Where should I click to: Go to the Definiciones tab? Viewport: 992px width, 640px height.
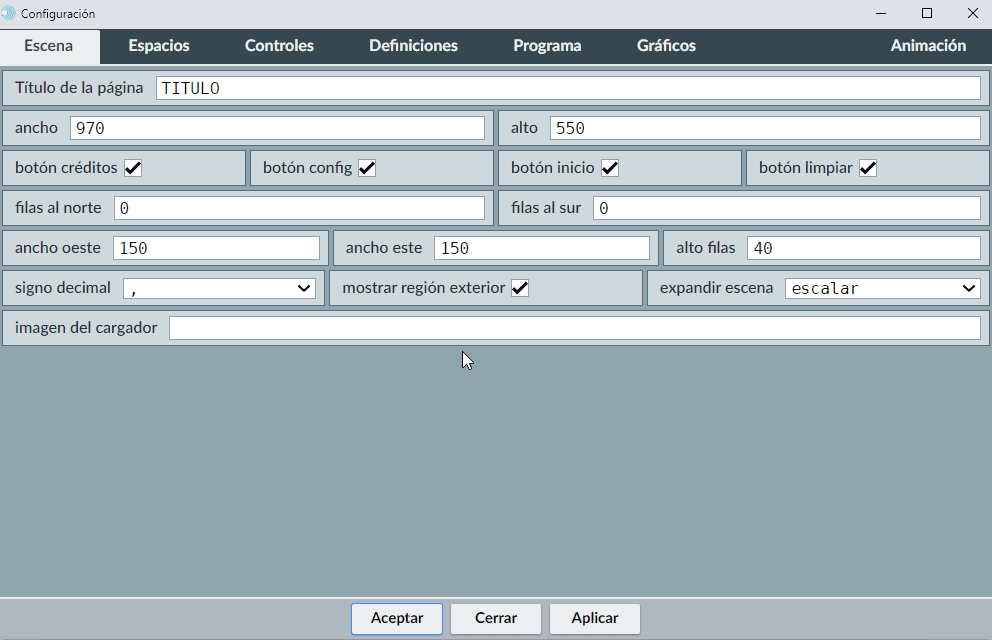tap(413, 46)
